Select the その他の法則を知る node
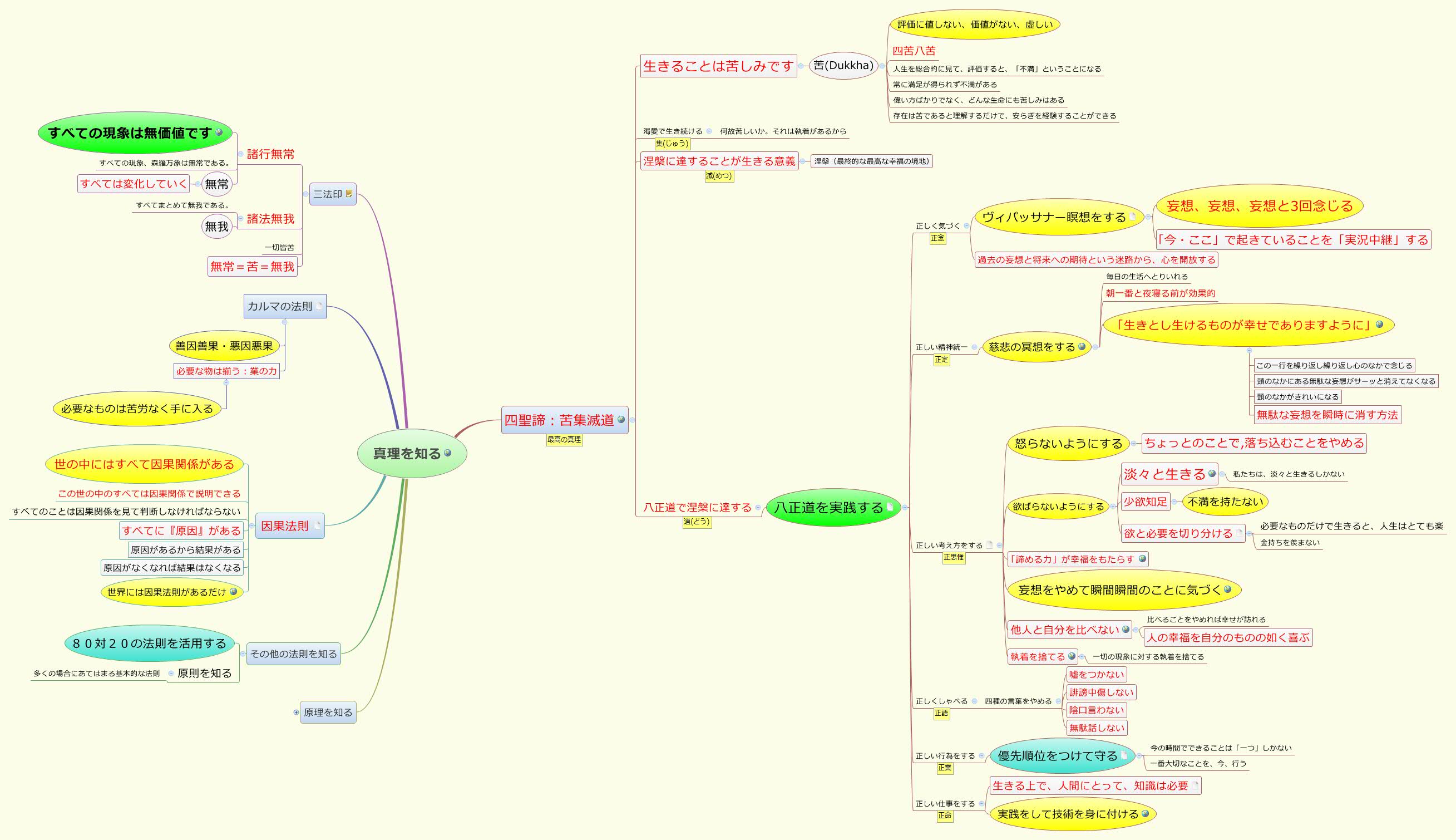Screen dimensions: 1456x840 coord(293,654)
